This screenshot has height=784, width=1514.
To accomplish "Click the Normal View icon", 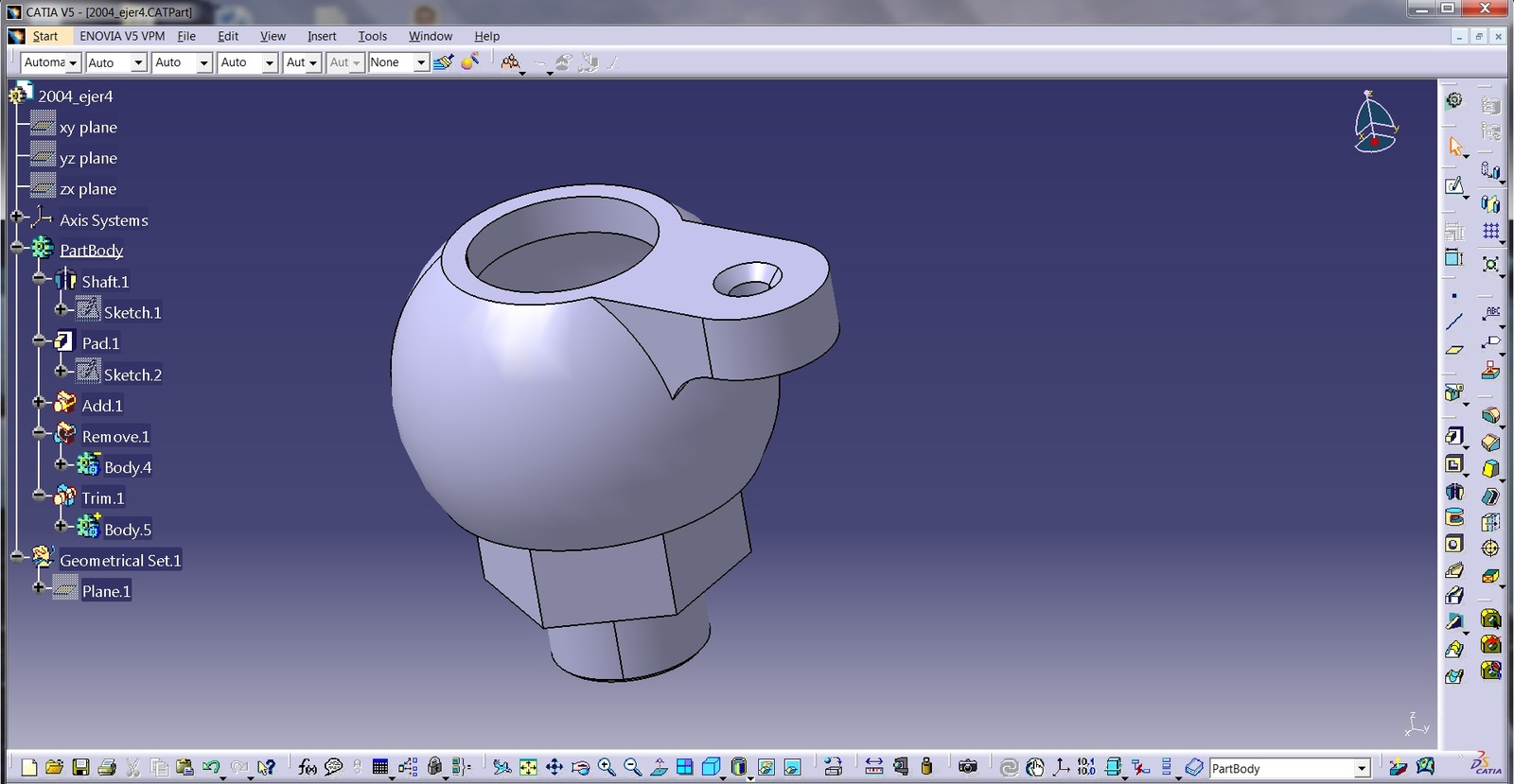I will 660,767.
